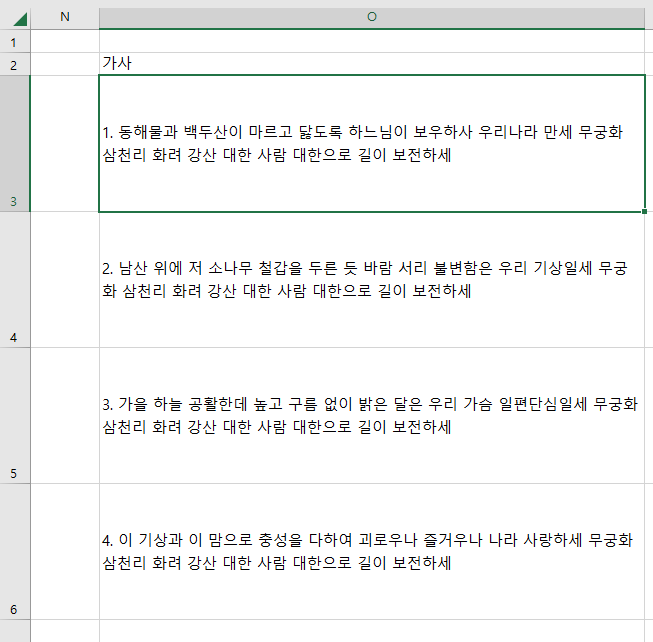Click the cell containing 가사
This screenshot has height=642, width=653.
pos(372,64)
